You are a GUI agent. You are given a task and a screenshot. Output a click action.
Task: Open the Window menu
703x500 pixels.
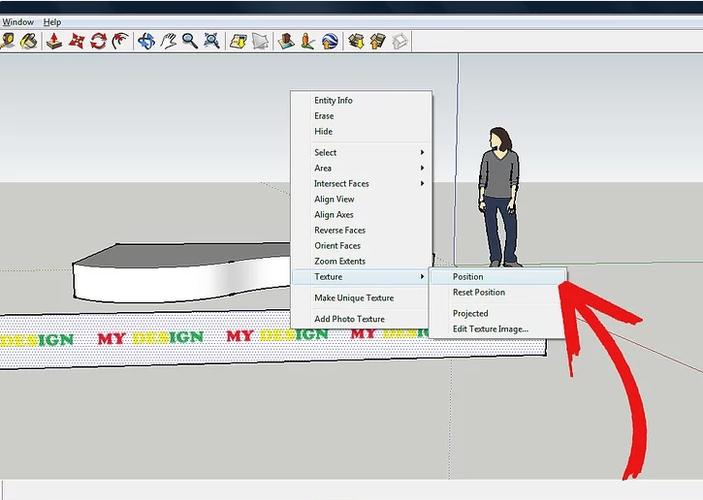pos(17,22)
